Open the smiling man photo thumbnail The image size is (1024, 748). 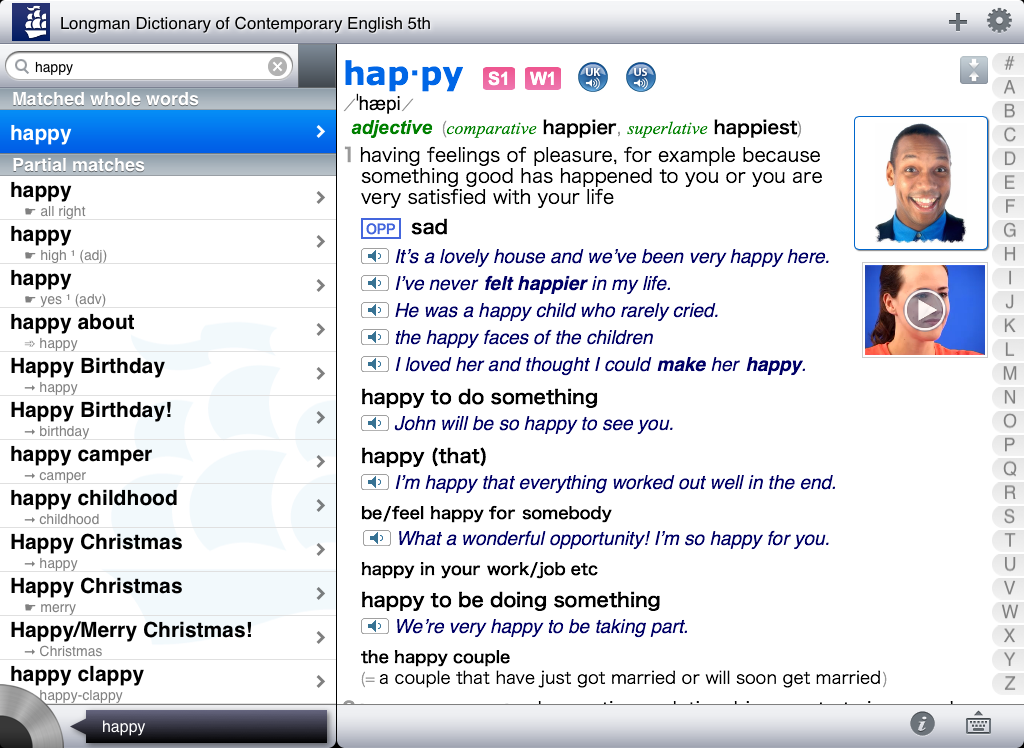coord(921,183)
